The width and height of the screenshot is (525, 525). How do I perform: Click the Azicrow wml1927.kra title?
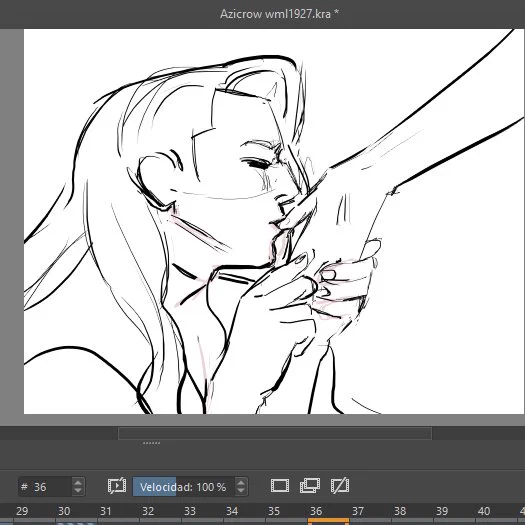pyautogui.click(x=279, y=14)
